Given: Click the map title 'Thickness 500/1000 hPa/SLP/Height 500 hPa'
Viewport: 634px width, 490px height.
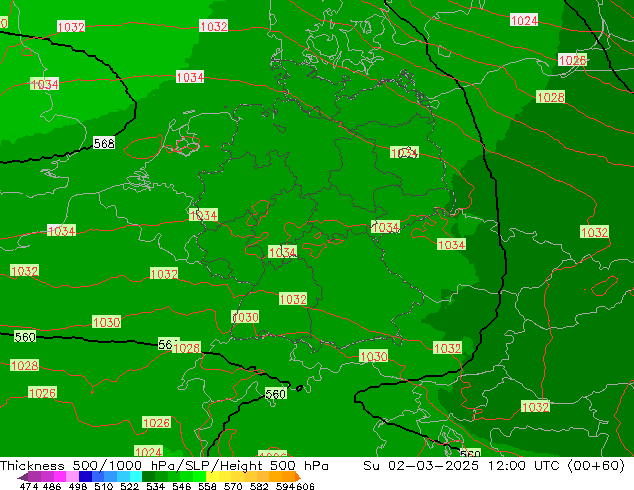Looking at the screenshot, I should pyautogui.click(x=164, y=466).
